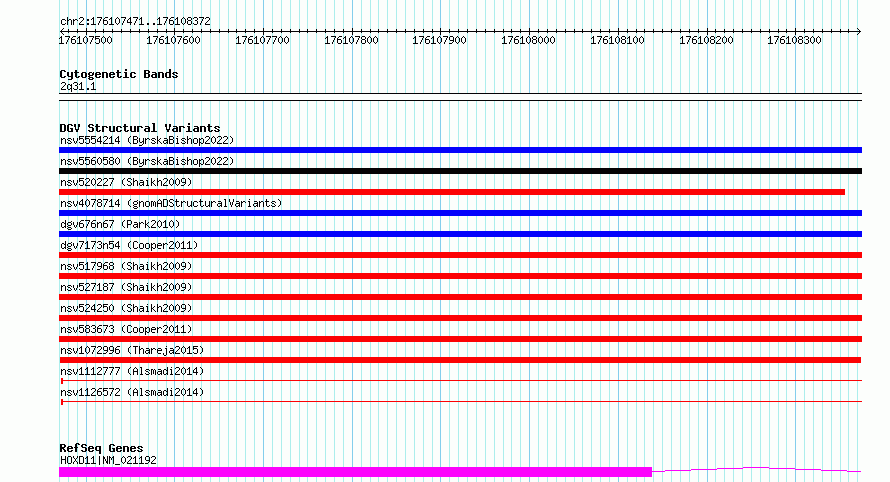Open variant nsv5560580 (ByrskaBishop2022) label
Screen dimensions: 890x482
coord(147,161)
